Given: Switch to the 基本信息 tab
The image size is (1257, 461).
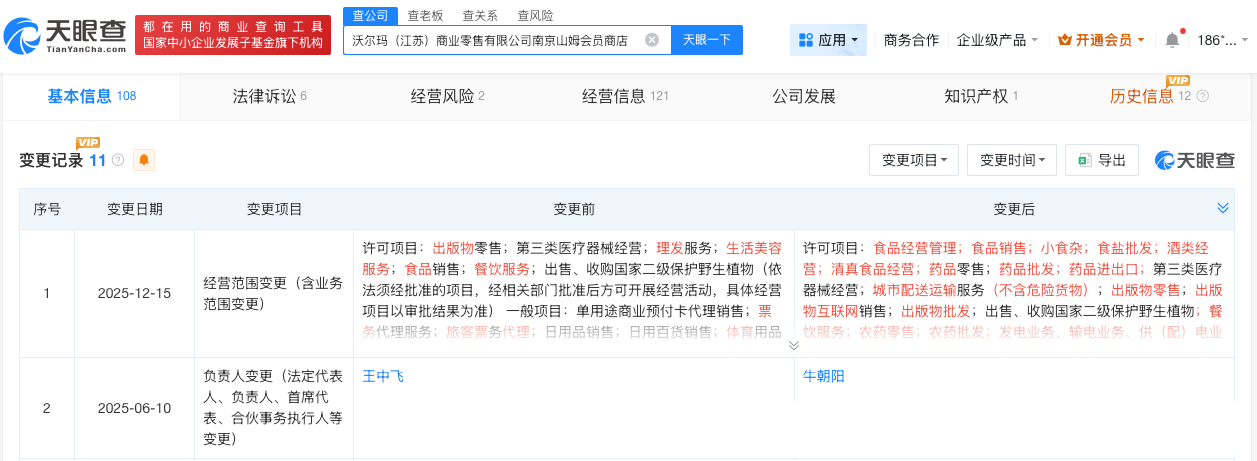Looking at the screenshot, I should [91, 96].
